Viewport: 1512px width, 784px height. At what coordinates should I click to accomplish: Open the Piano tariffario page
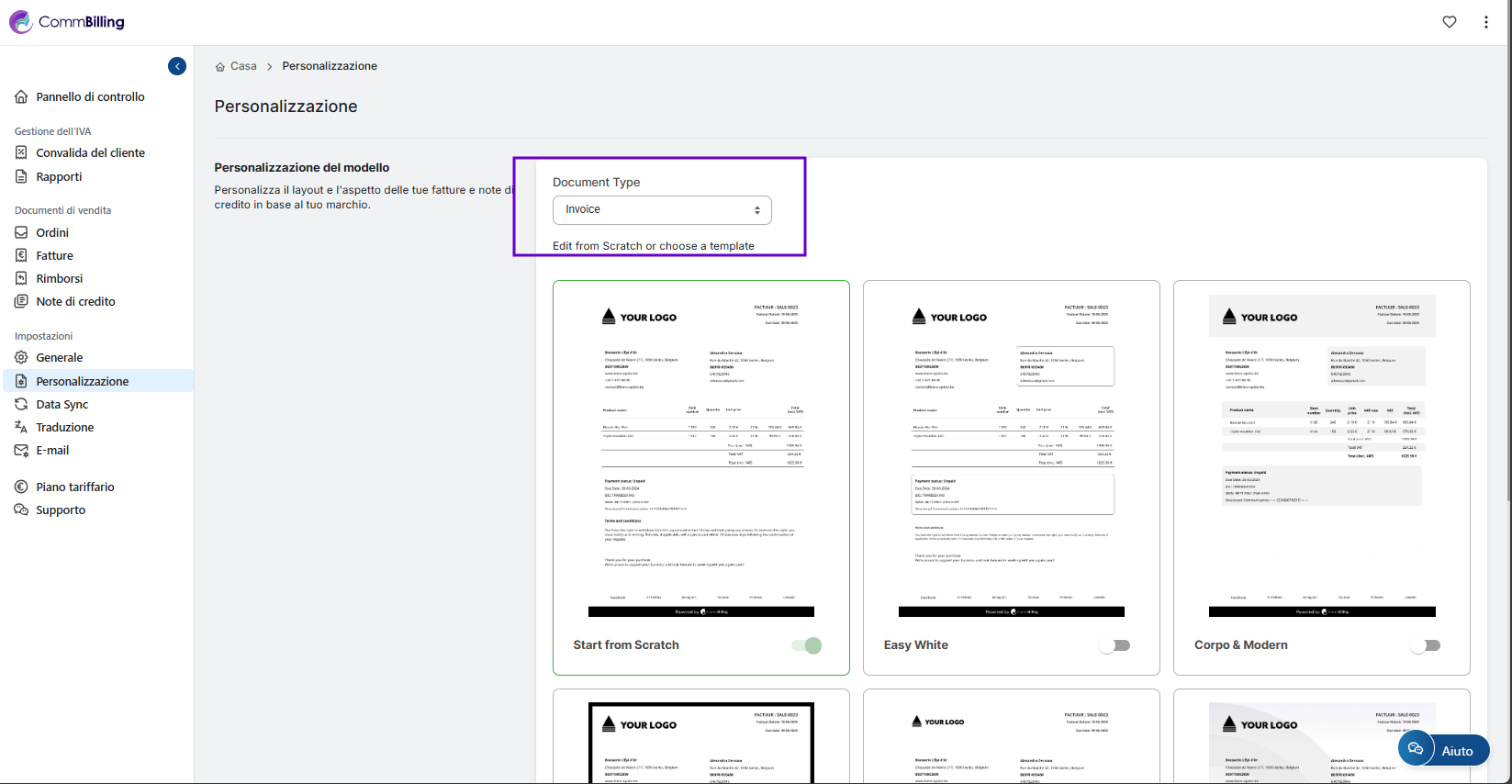click(74, 487)
